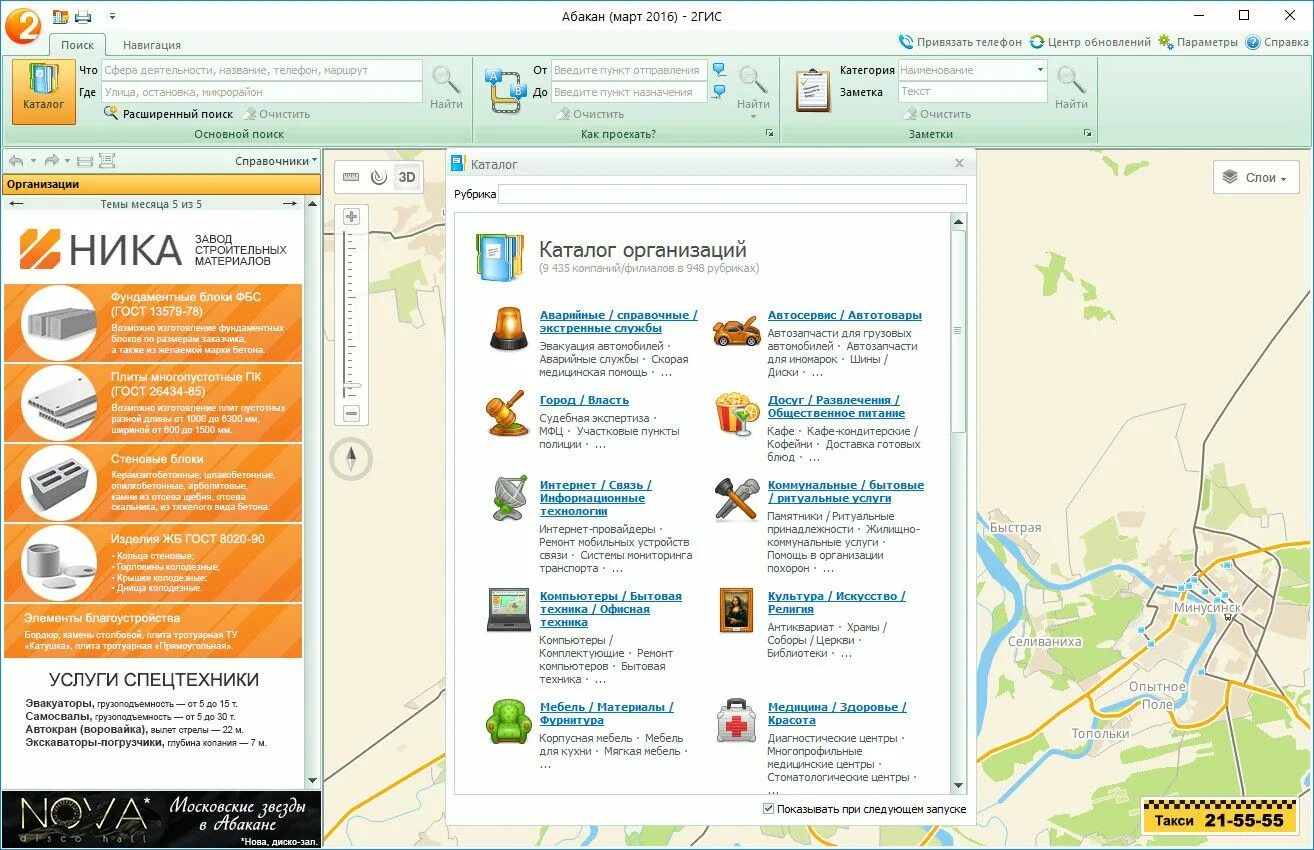Click the gavel Город / Власть icon
Screen dimensions: 1314x850
[507, 413]
